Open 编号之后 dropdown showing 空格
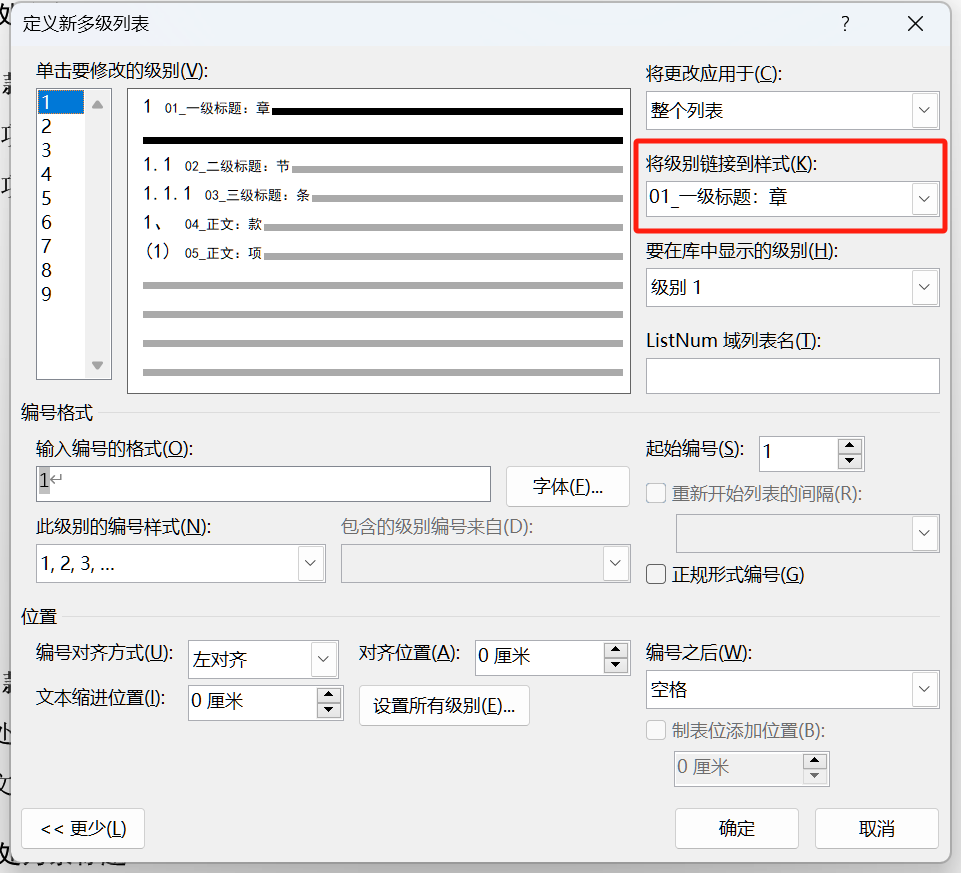 point(924,689)
